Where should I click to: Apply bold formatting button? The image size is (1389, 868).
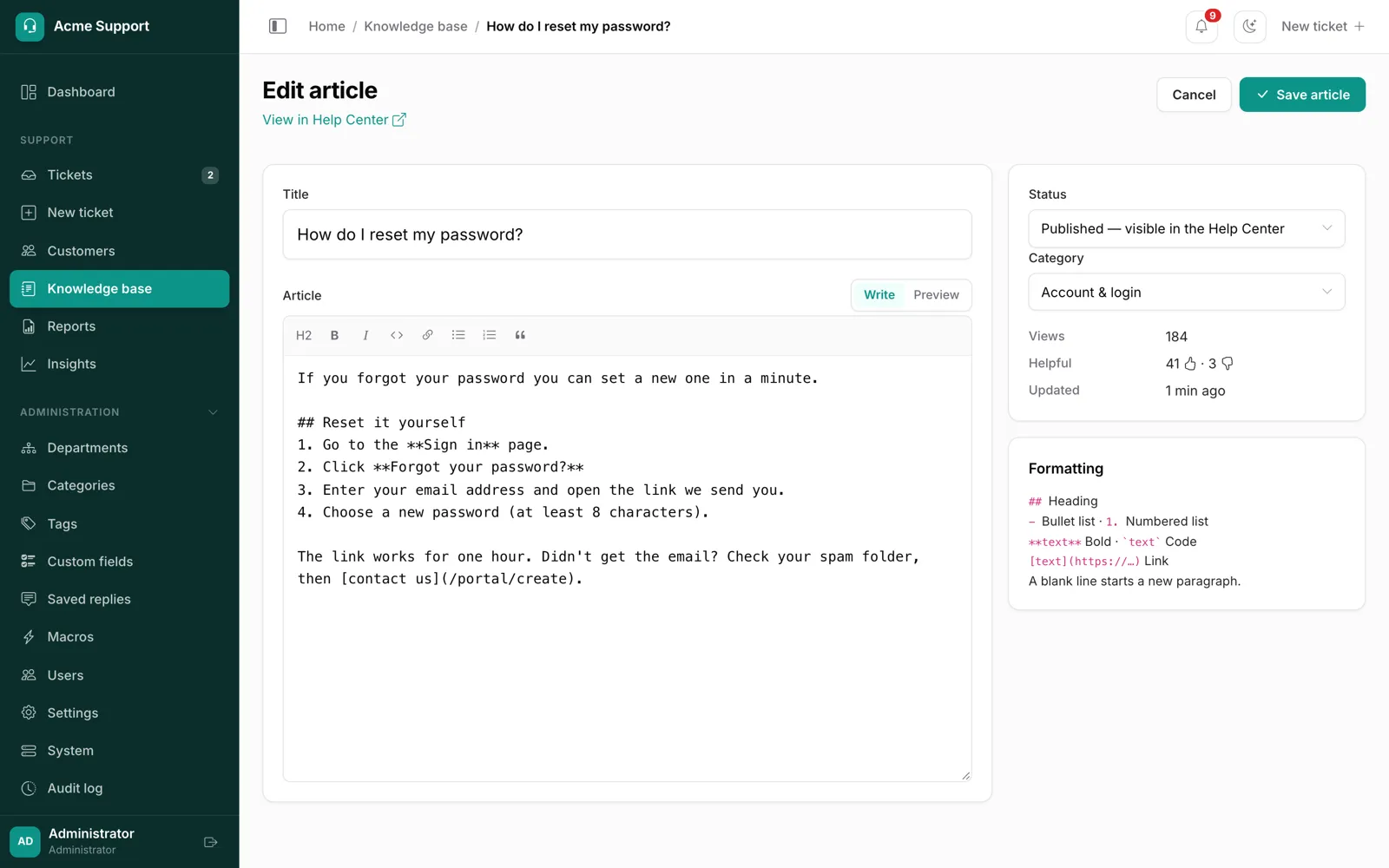click(x=334, y=335)
